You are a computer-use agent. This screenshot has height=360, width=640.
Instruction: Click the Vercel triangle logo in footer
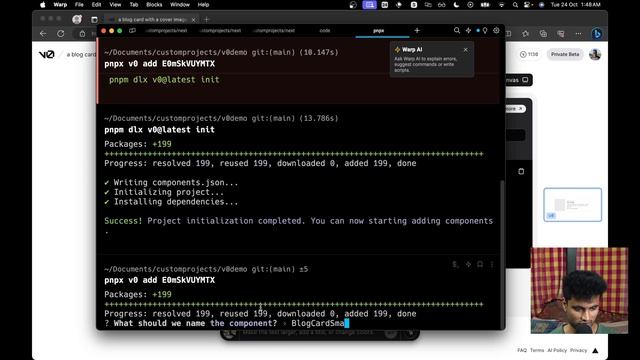[x=596, y=350]
